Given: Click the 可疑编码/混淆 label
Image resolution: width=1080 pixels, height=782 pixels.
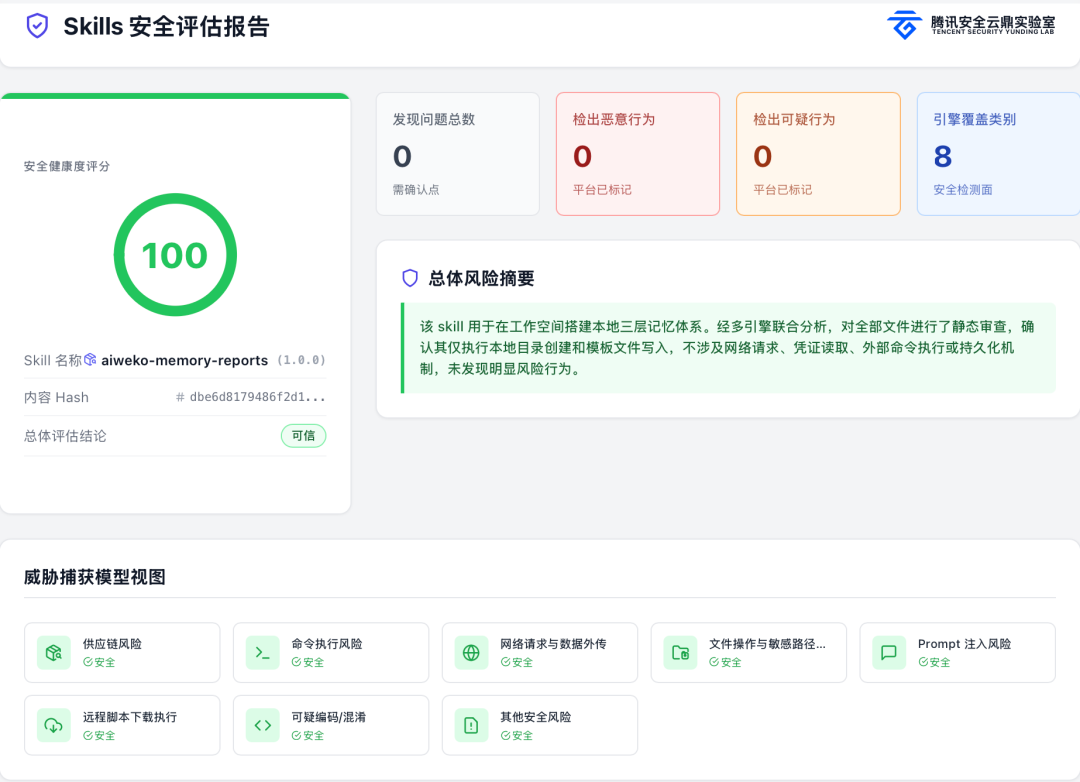Looking at the screenshot, I should 329,717.
